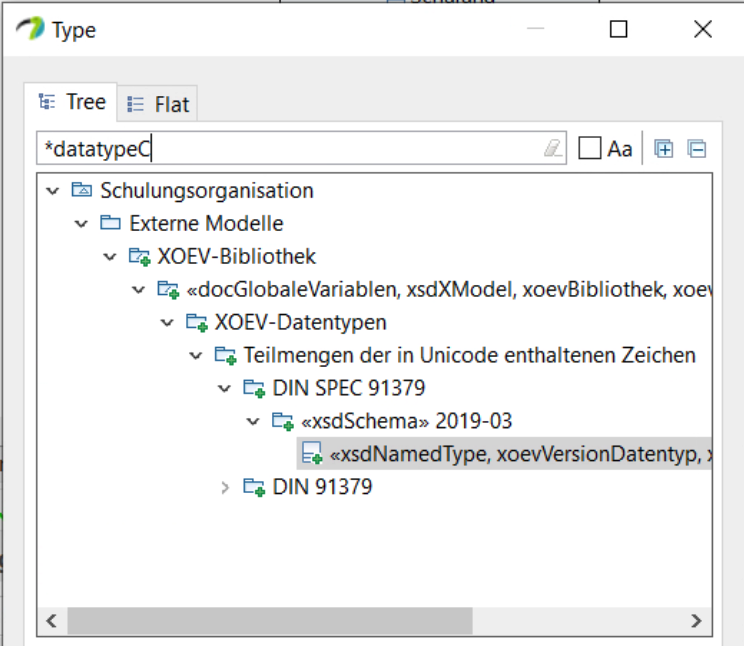Viewport: 744px width, 646px height.
Task: Expand all tree nodes with the plus icon
Action: (663, 149)
